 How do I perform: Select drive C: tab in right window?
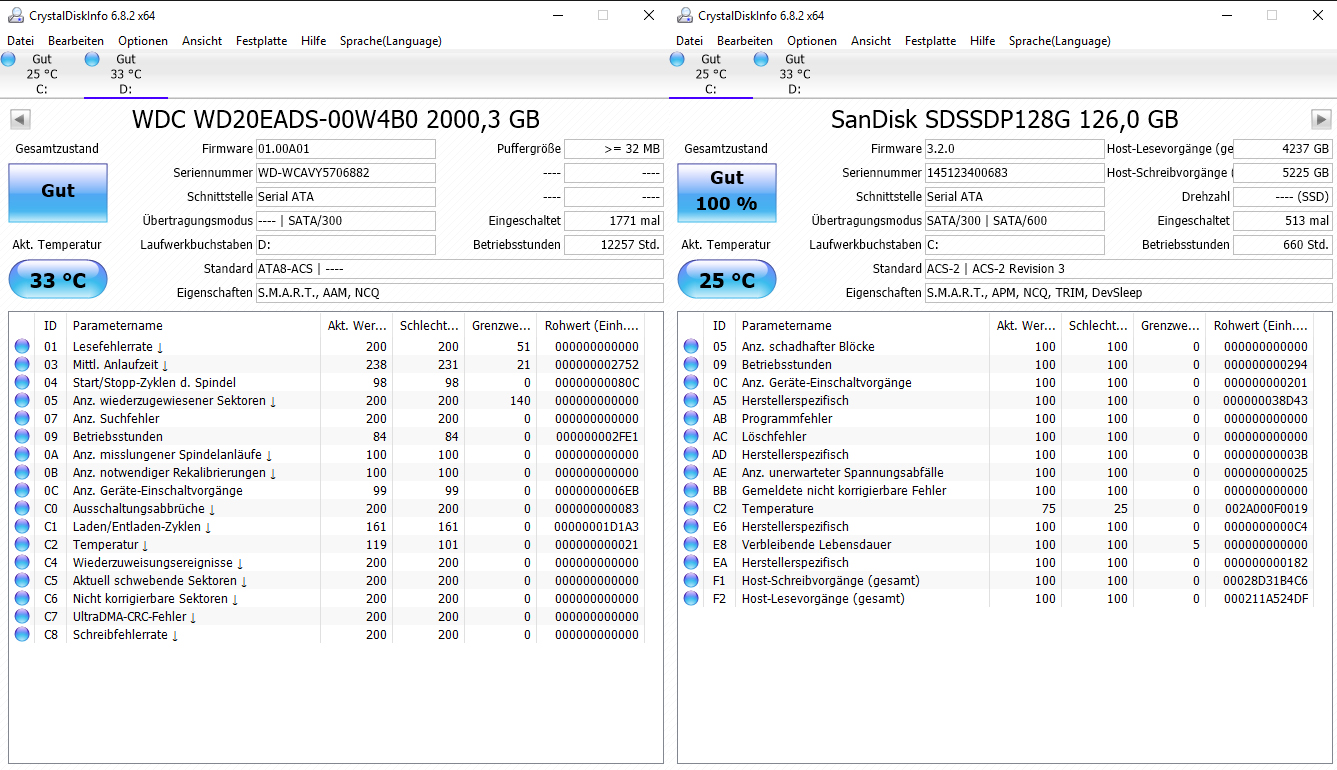[710, 74]
